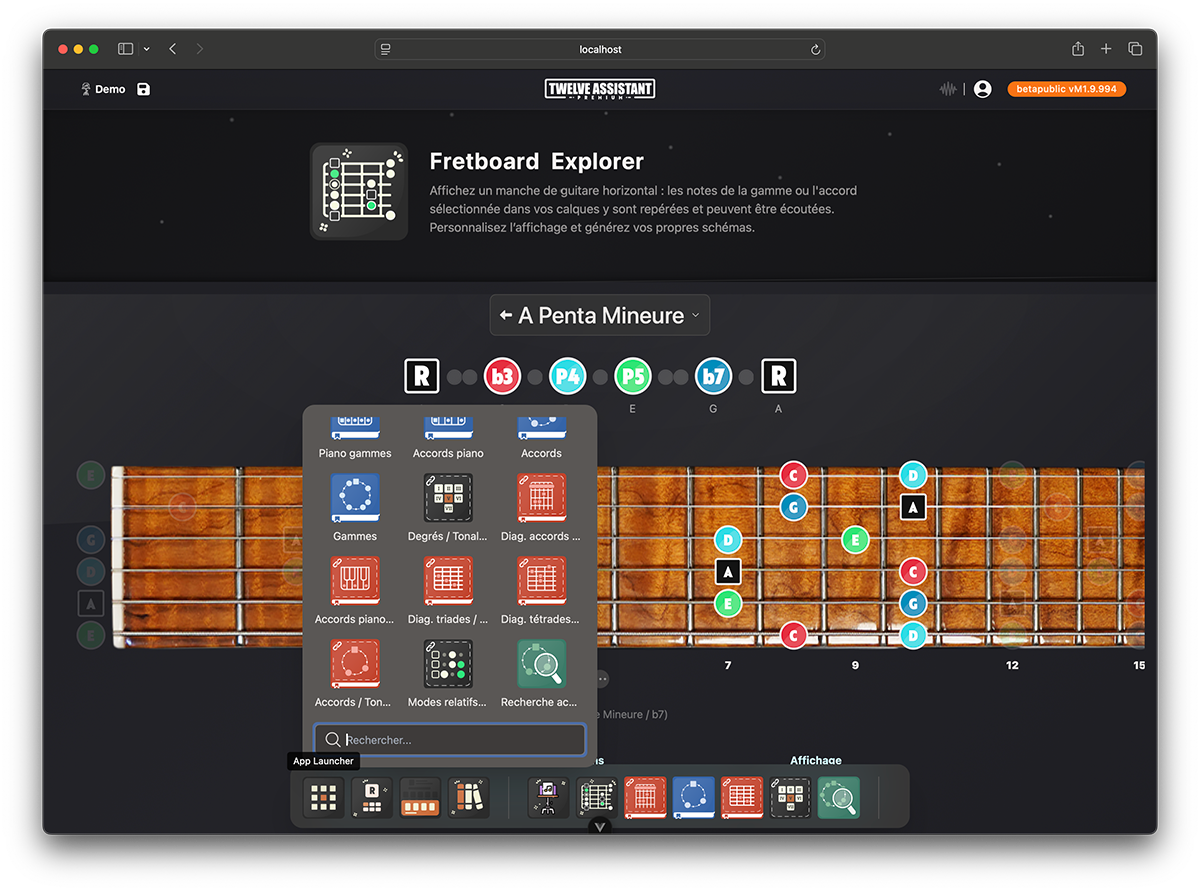This screenshot has height=891, width=1200.
Task: Go back in Safari history
Action: [173, 49]
